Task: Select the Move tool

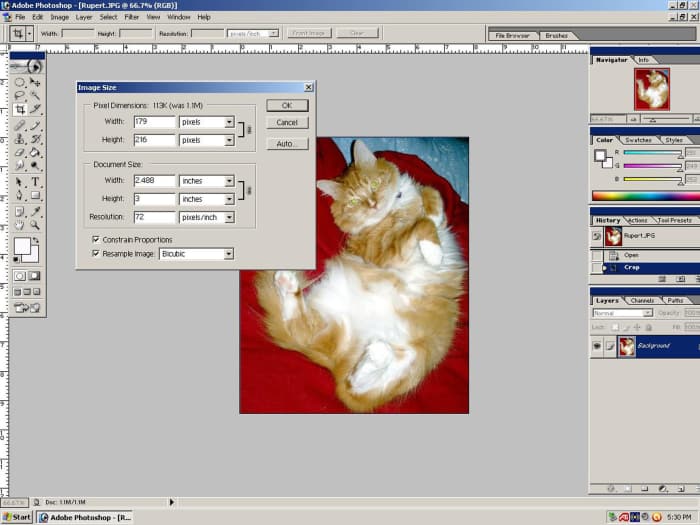Action: (35, 83)
